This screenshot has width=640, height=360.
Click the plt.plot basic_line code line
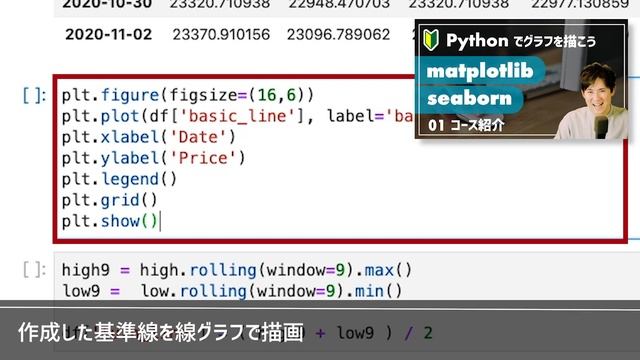(238, 116)
